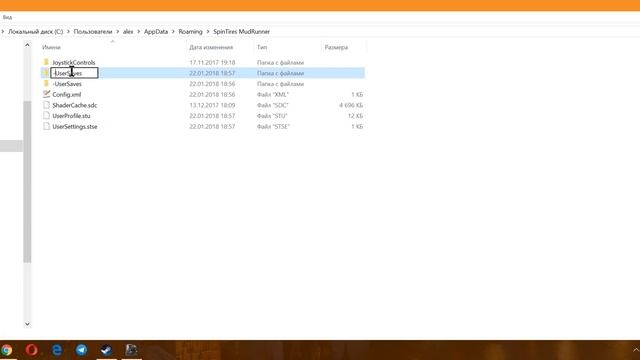Open Telegram from the taskbar
640x360 pixels.
click(81, 350)
